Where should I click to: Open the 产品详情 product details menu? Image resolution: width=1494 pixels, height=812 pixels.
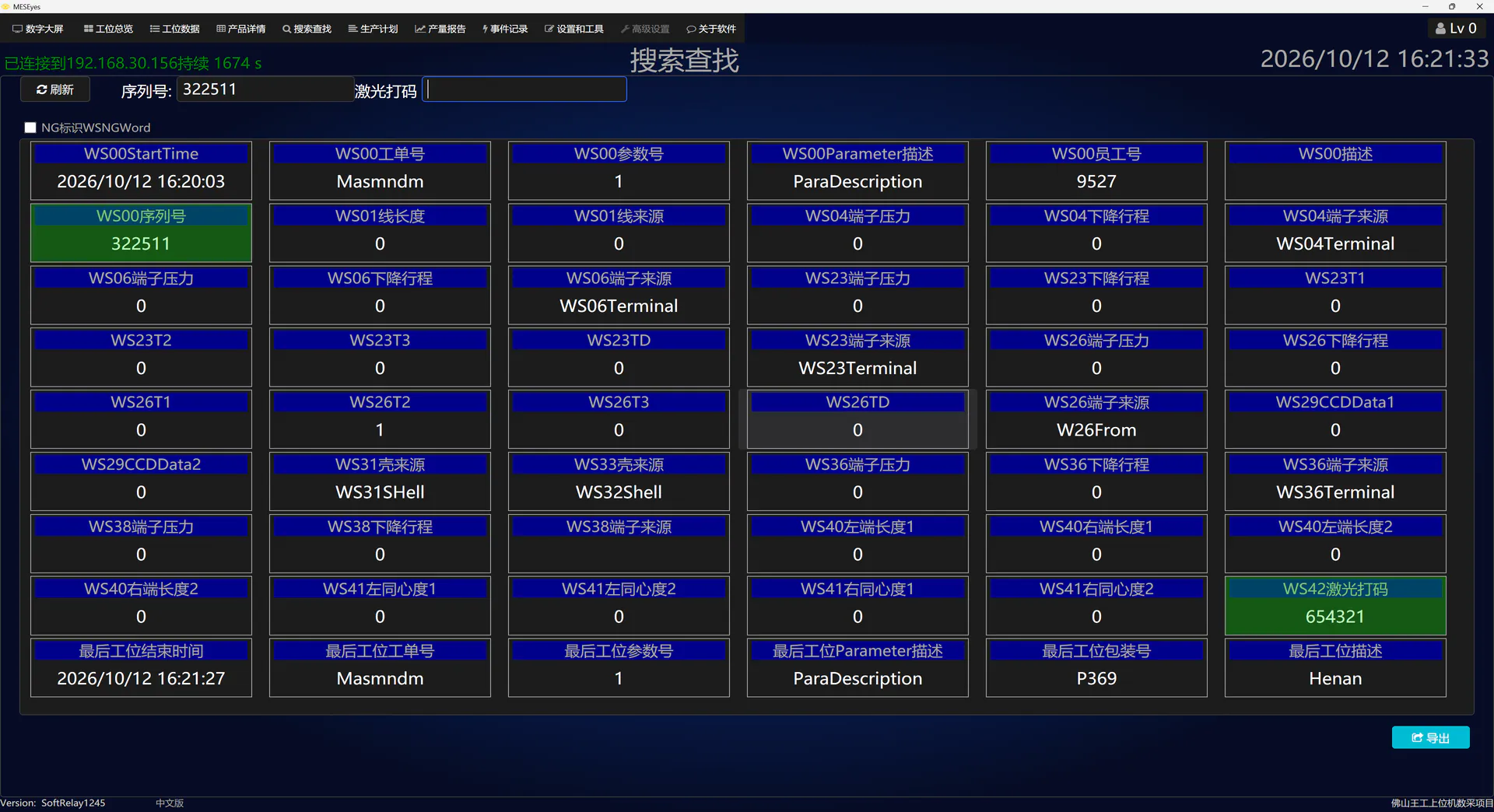(240, 29)
